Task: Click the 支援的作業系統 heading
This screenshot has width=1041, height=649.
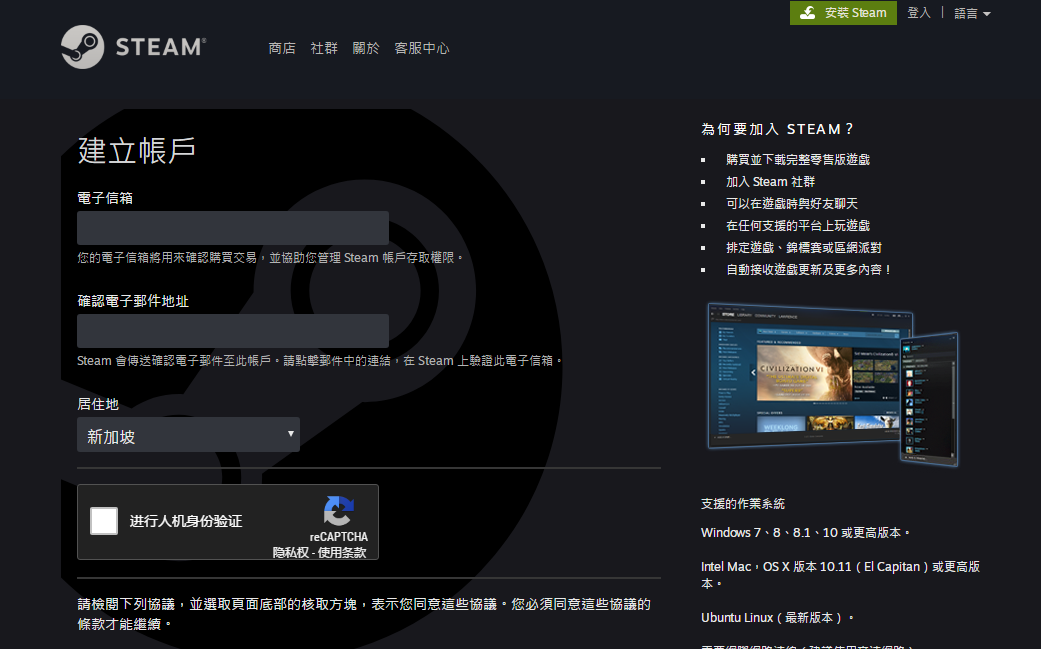Action: click(x=743, y=504)
